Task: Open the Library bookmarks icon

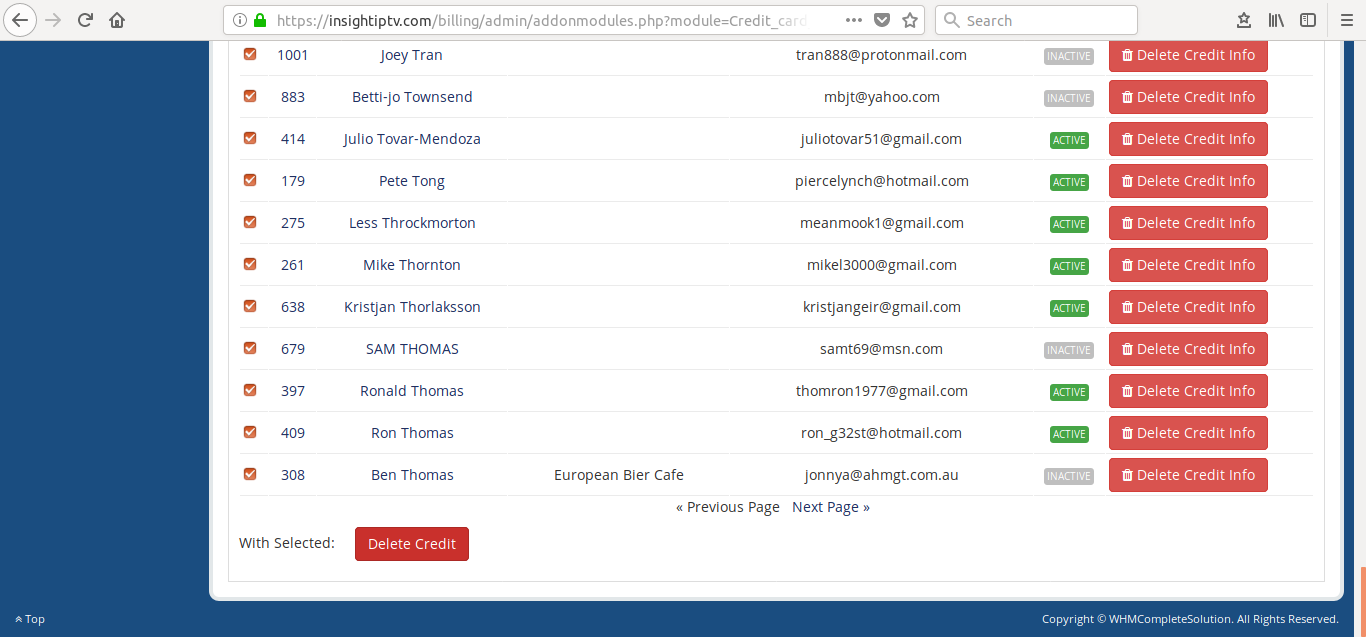Action: tap(1276, 20)
